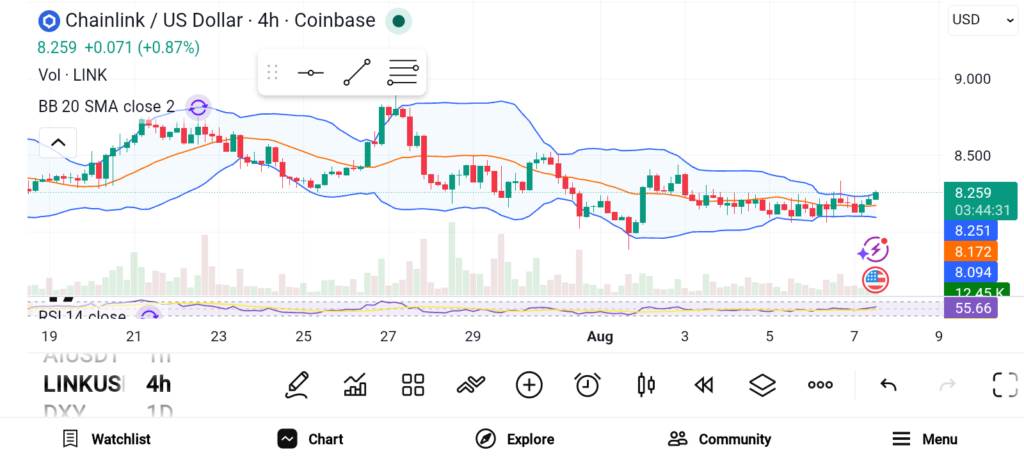Open the object tree layers icon

[761, 385]
